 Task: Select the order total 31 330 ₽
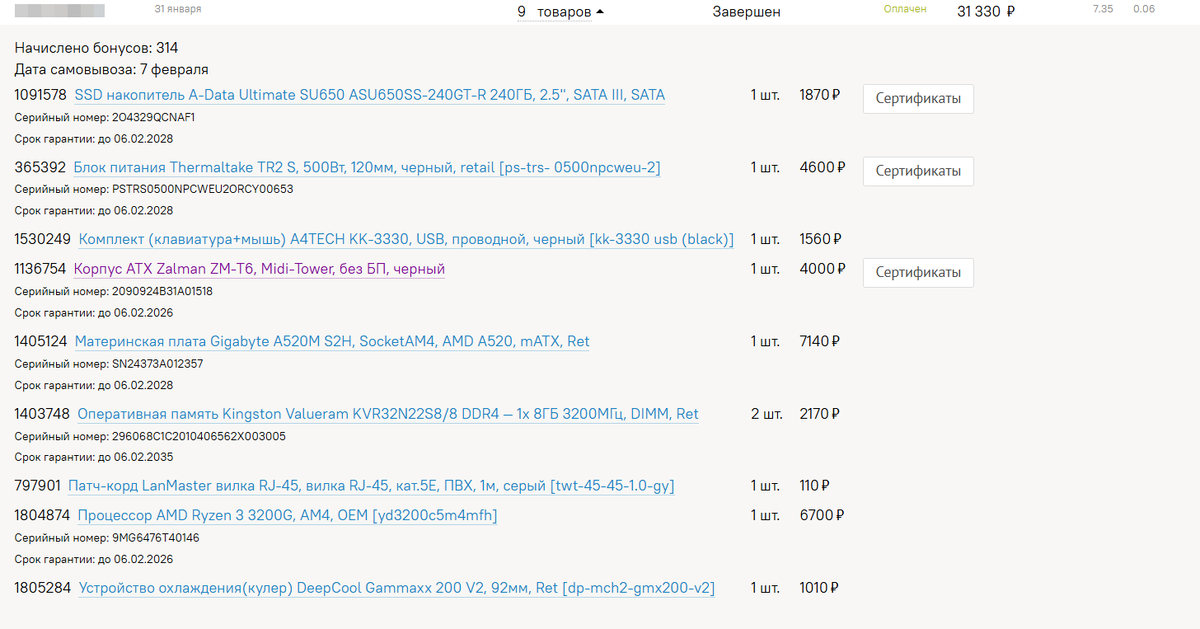pos(986,12)
